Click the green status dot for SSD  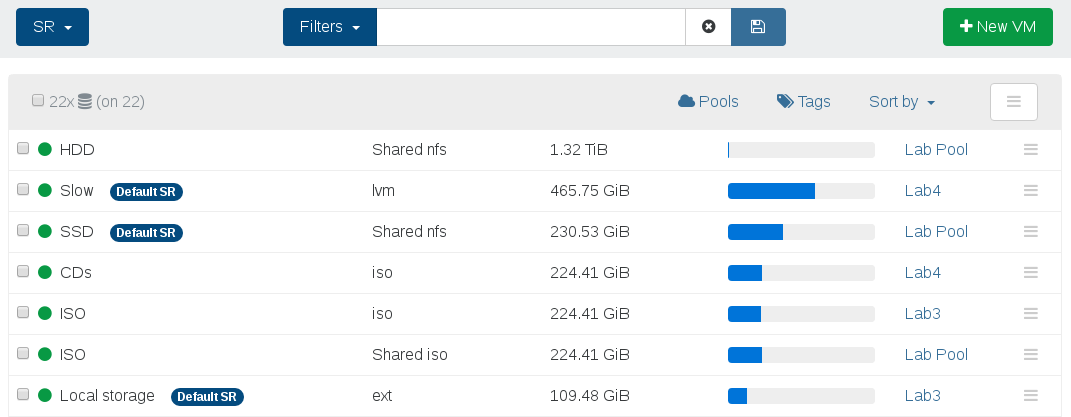coord(44,231)
